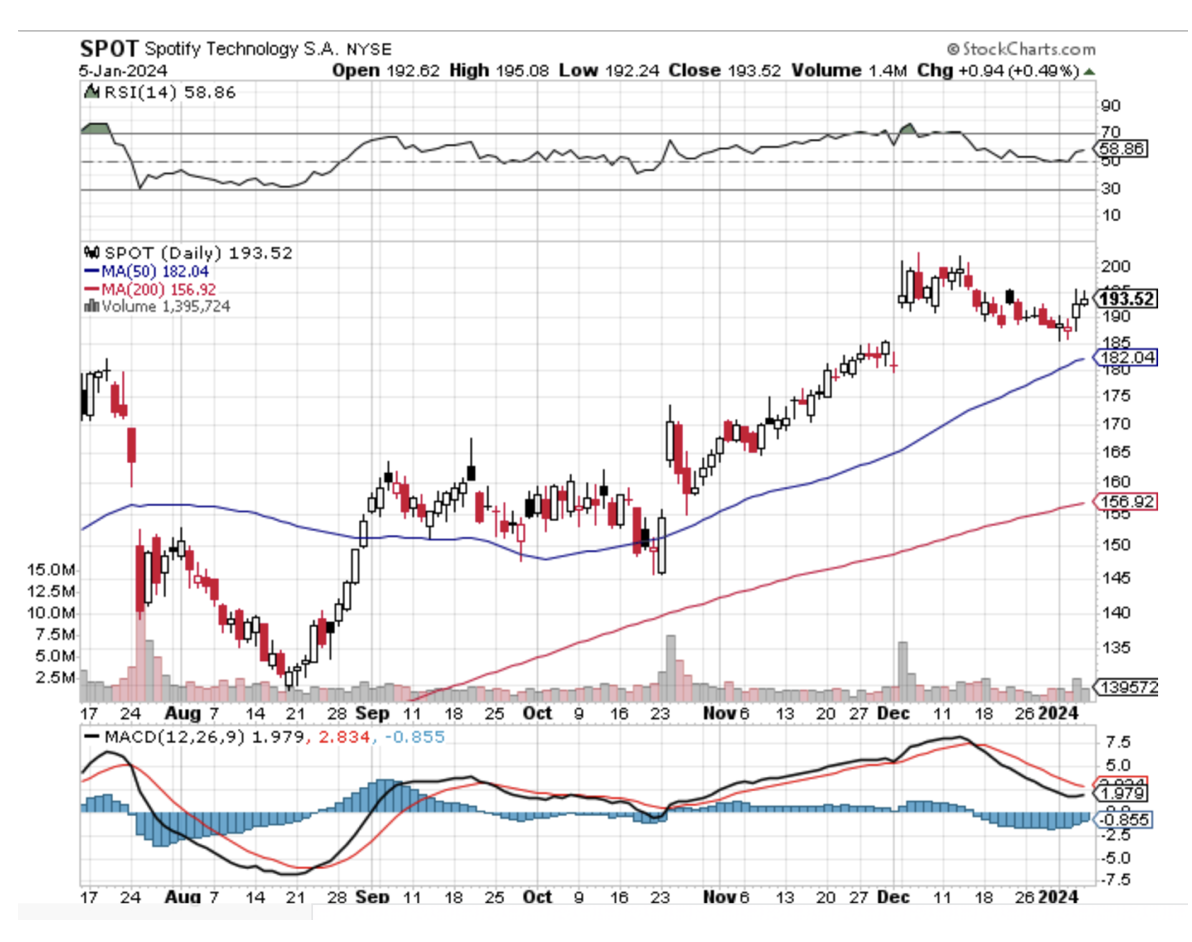Click the 2.5M volume scale label
1192x942 pixels.
(x=55, y=677)
